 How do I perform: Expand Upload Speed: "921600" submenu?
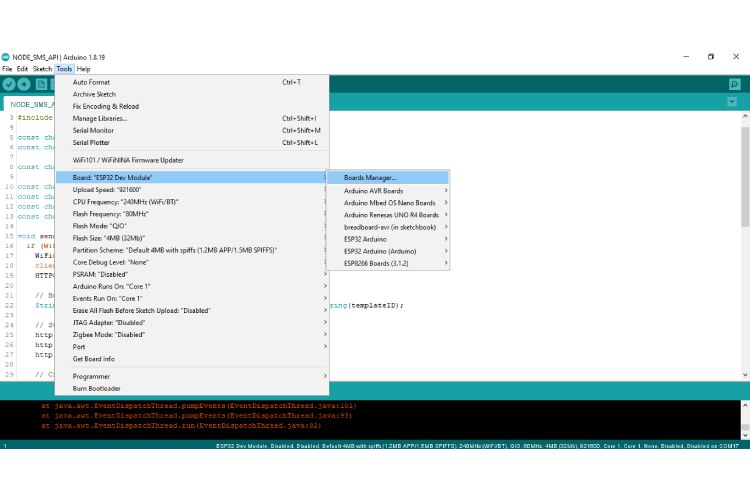pos(192,189)
